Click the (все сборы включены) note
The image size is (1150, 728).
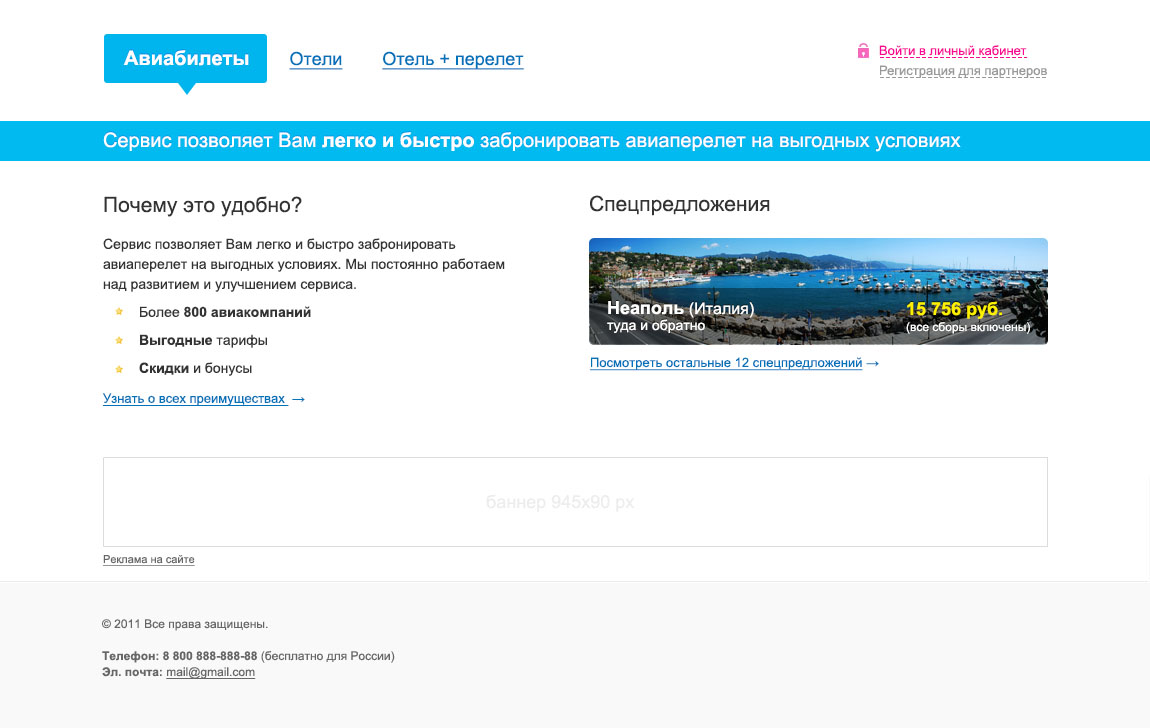coord(968,328)
